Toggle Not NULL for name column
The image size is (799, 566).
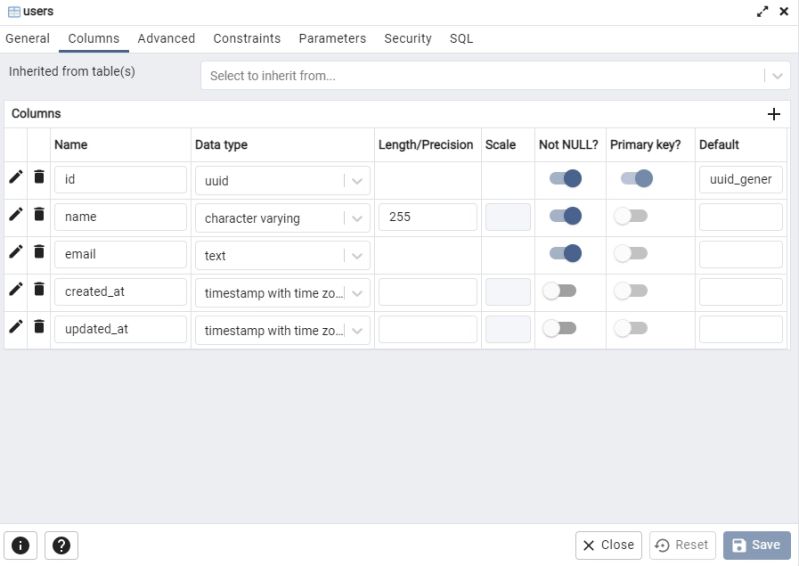(566, 216)
